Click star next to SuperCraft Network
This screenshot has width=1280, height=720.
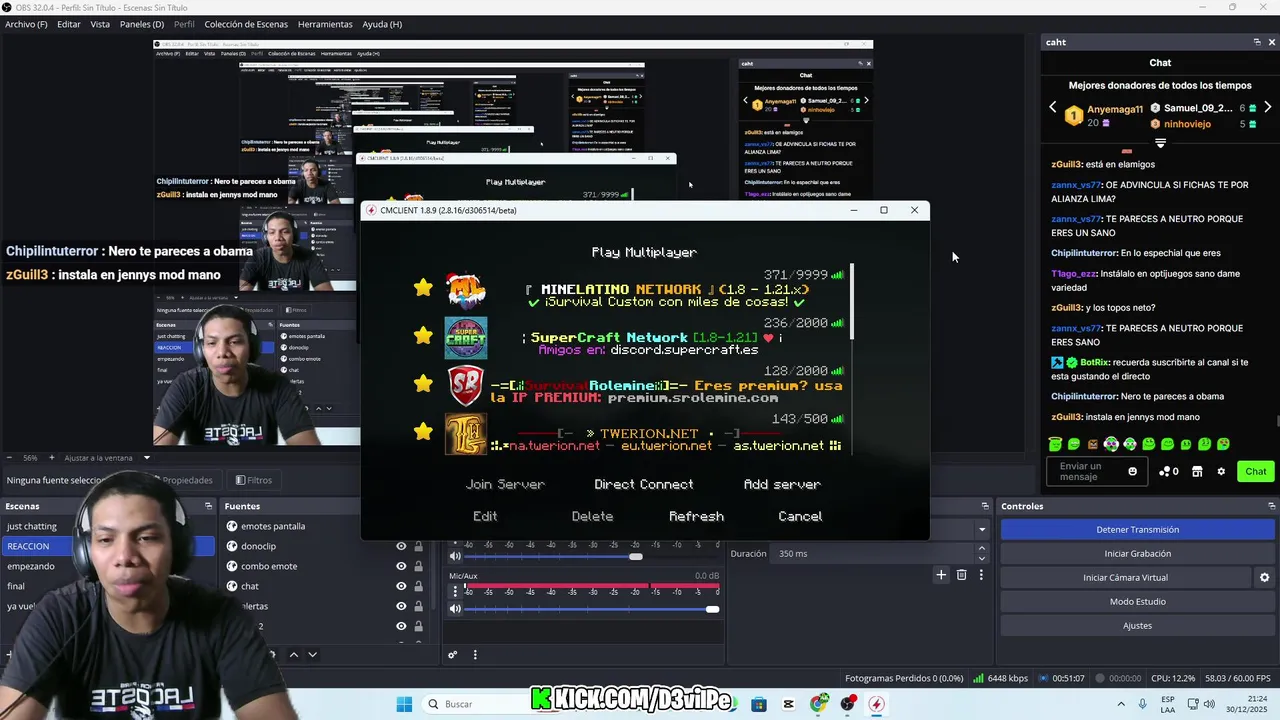tap(423, 336)
